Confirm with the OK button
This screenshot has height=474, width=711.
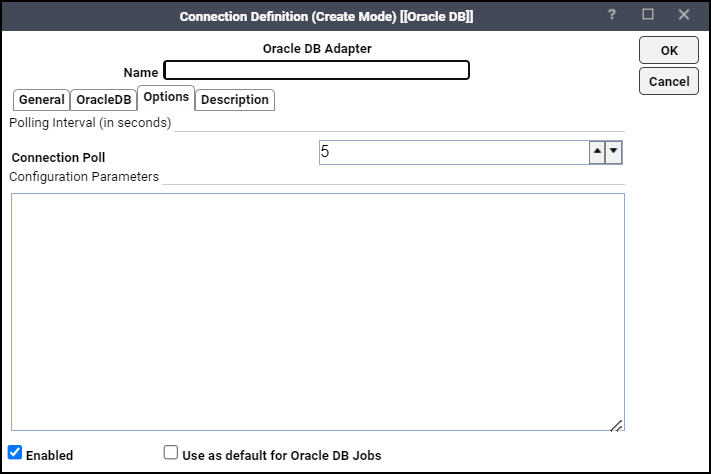point(669,50)
